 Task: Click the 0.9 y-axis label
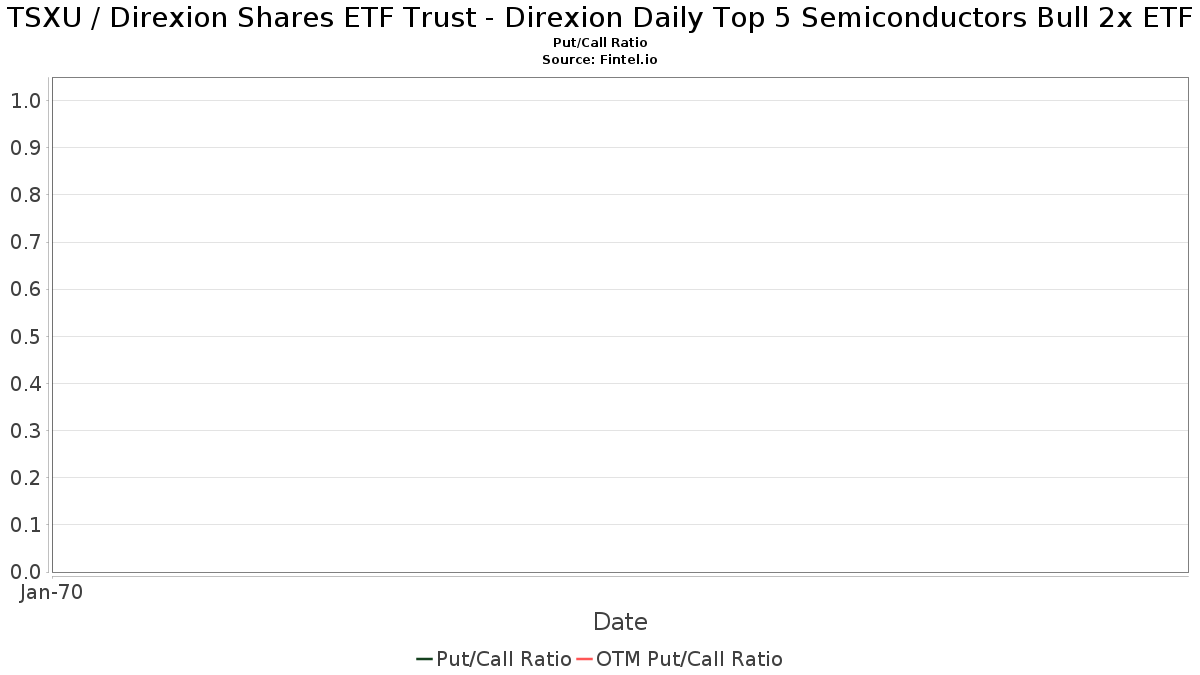click(x=25, y=148)
